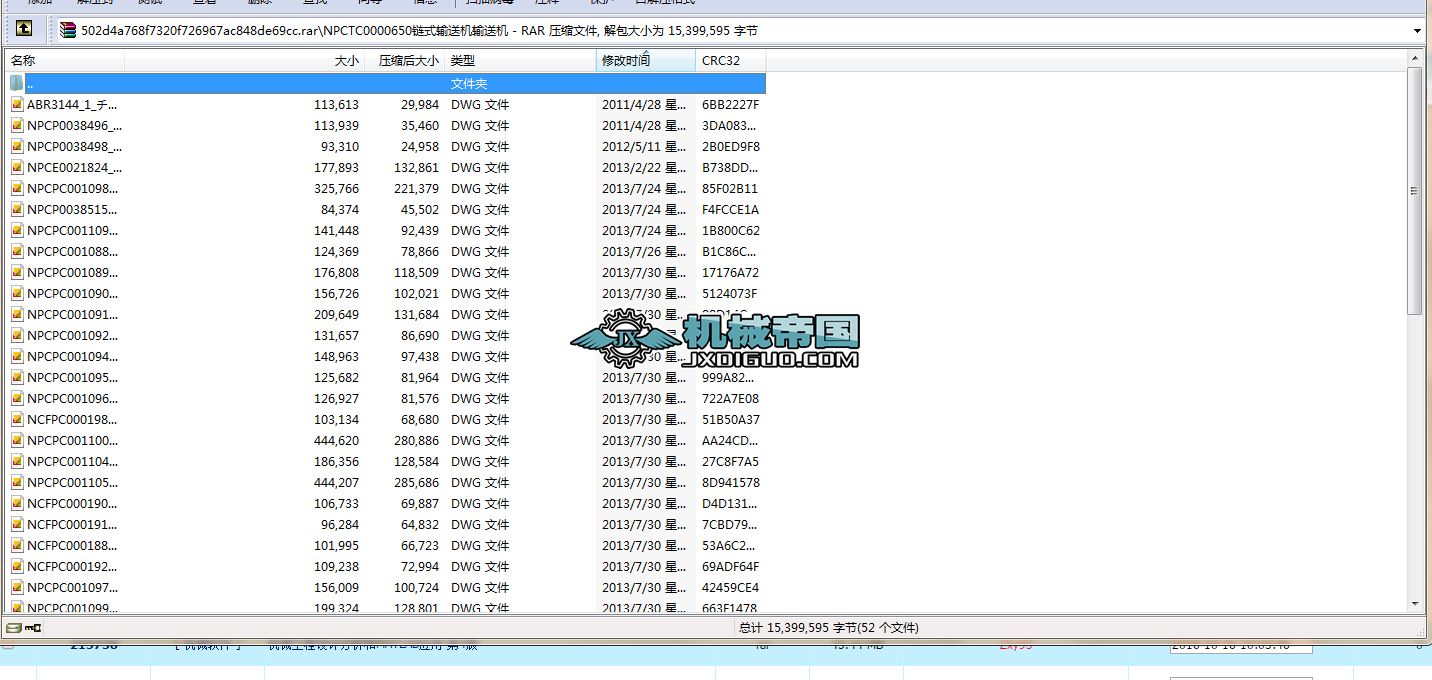Click the file icon beside NPCPC001089

pos(17,273)
